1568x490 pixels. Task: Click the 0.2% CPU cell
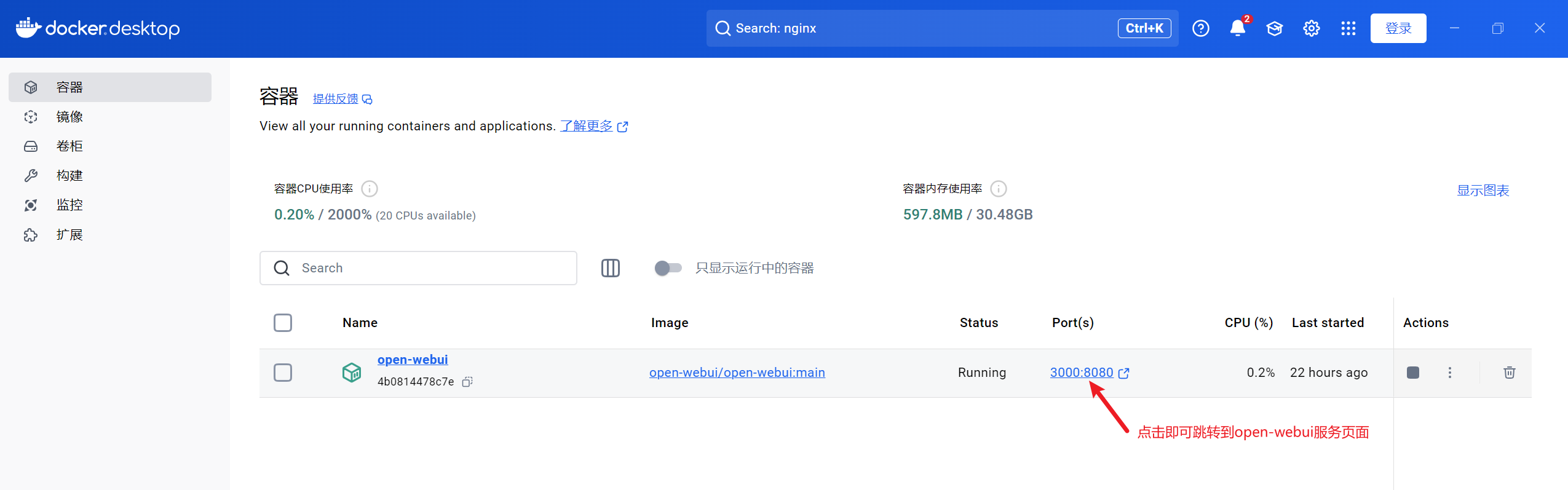tap(1261, 373)
